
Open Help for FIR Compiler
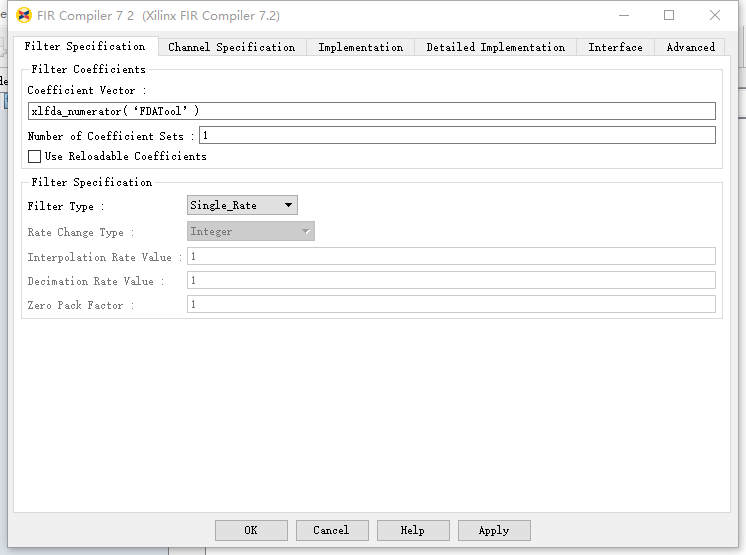[x=413, y=530]
